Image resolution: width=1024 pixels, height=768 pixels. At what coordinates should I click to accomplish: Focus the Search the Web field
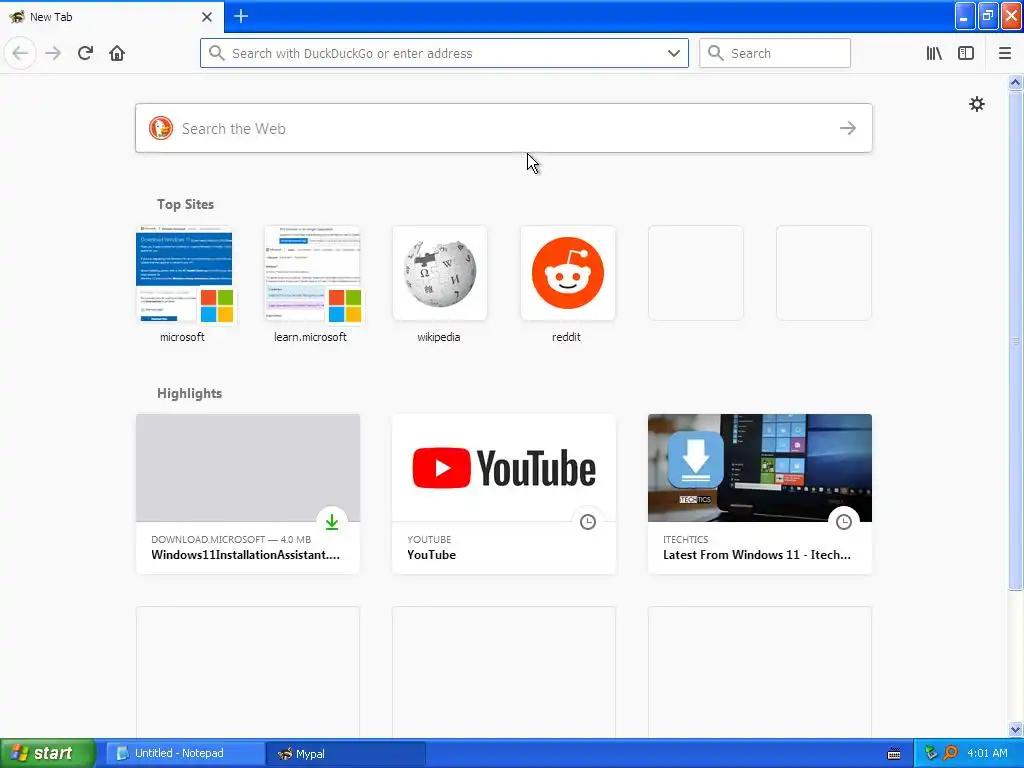pyautogui.click(x=504, y=128)
